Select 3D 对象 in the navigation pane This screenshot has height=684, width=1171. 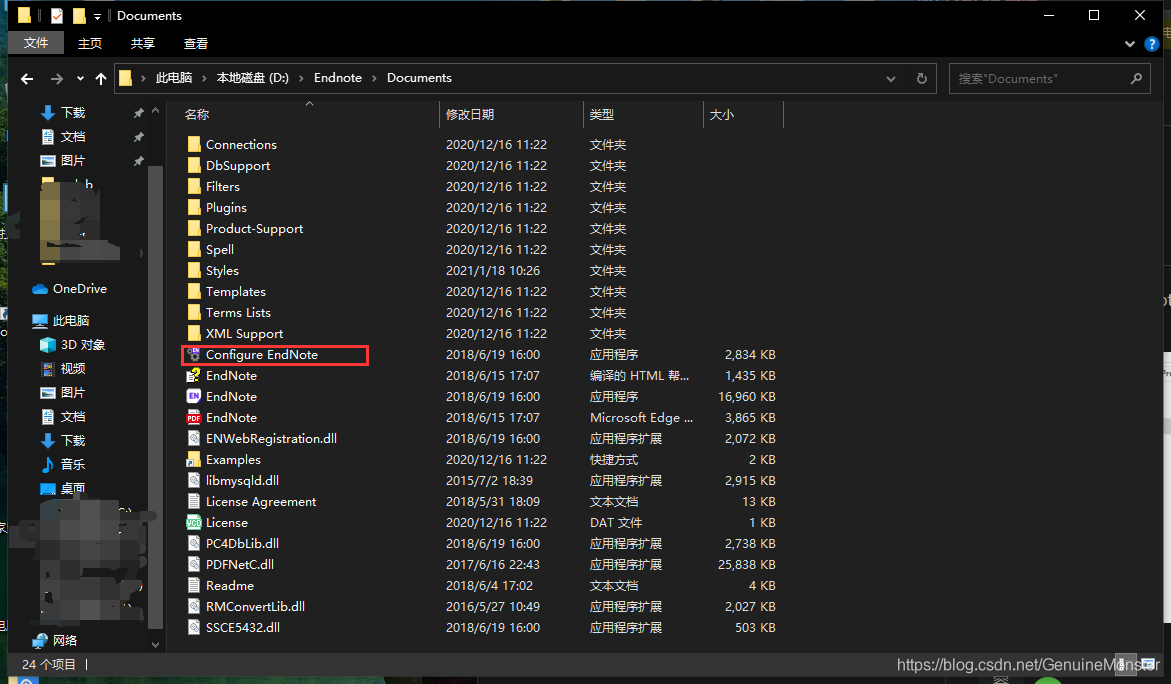[x=72, y=345]
